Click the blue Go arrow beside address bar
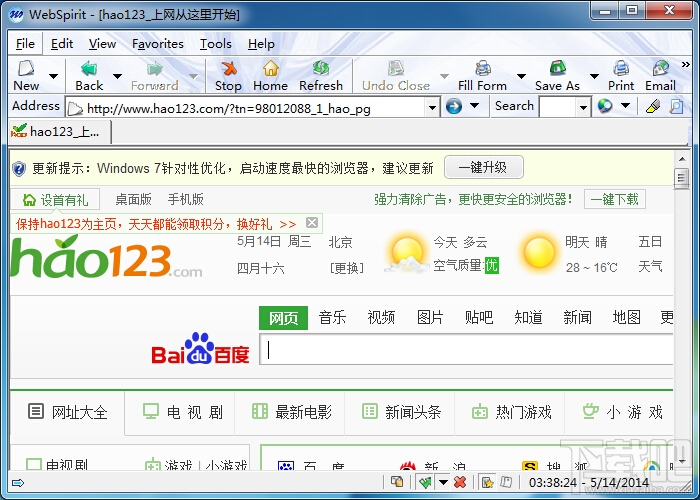 coord(454,106)
